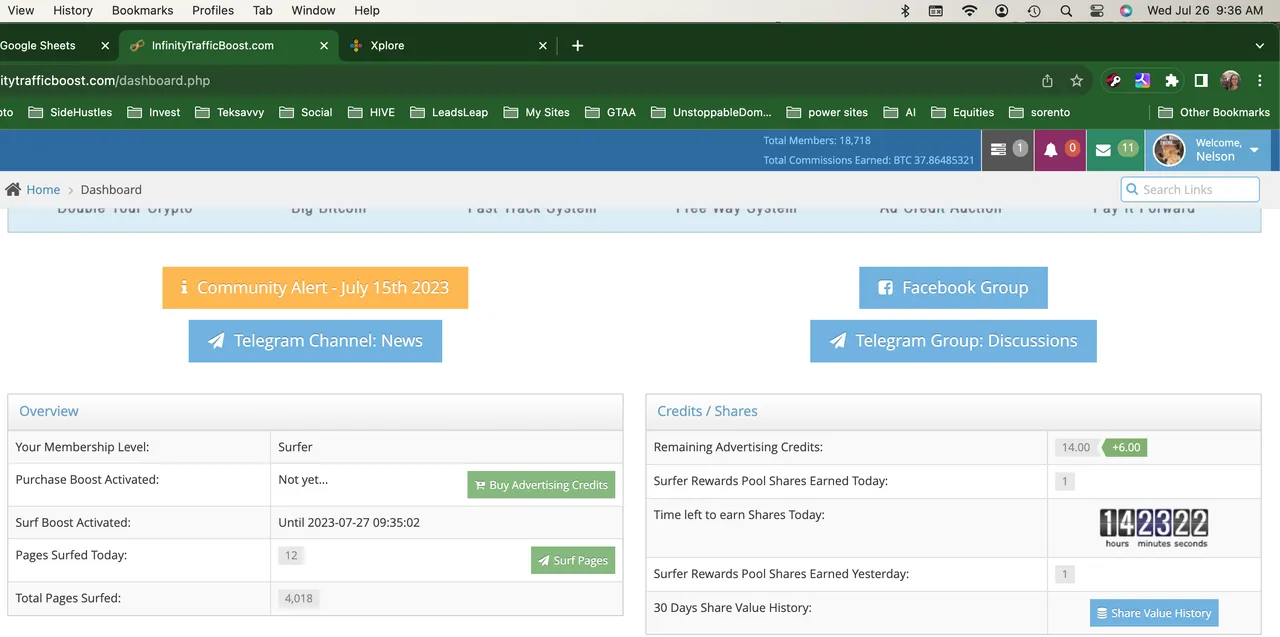Open the Chrome three-dot menu
The image size is (1280, 637).
[1260, 80]
